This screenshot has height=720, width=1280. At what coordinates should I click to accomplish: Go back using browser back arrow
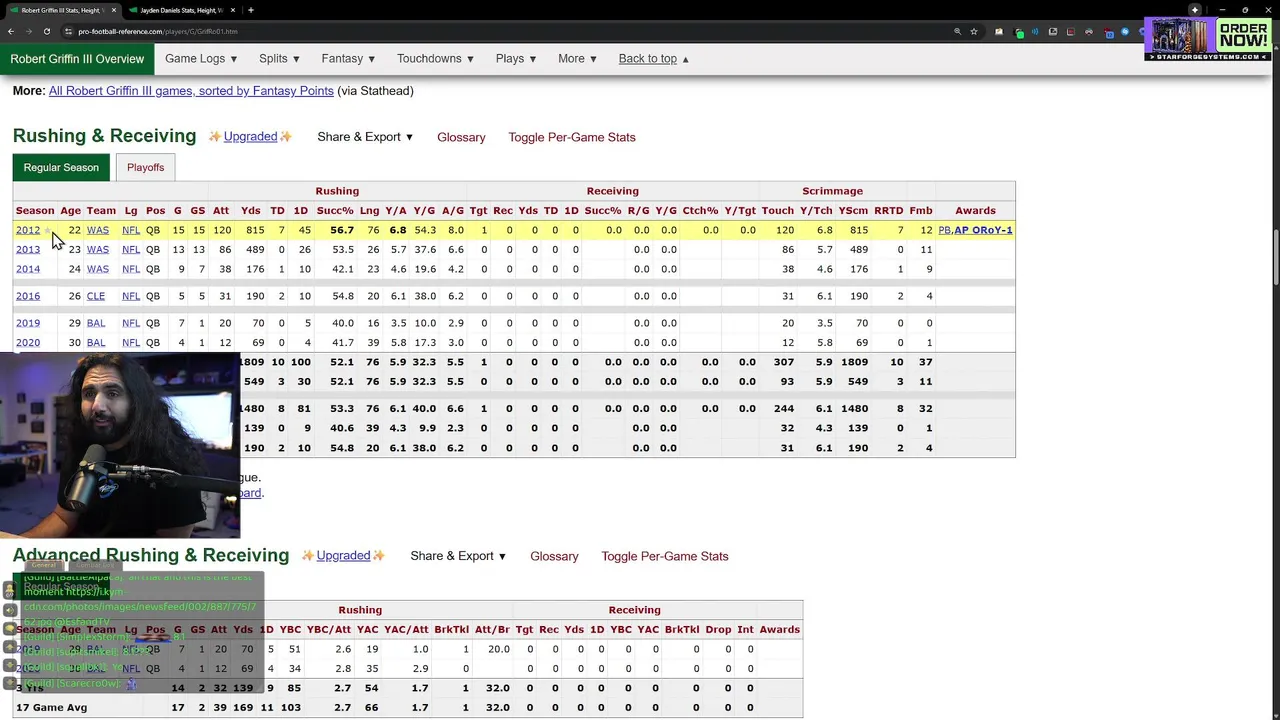[x=10, y=31]
